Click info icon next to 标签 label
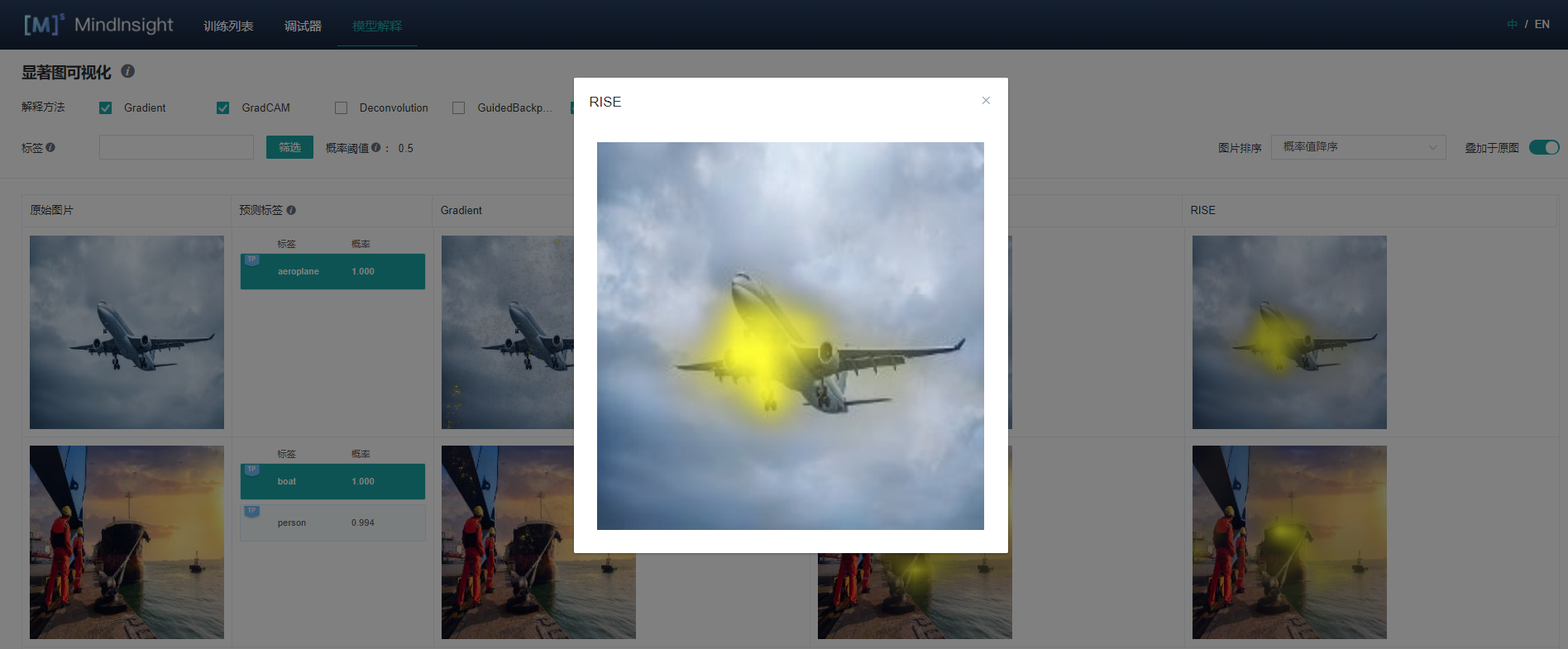This screenshot has width=1568, height=649. click(x=50, y=147)
